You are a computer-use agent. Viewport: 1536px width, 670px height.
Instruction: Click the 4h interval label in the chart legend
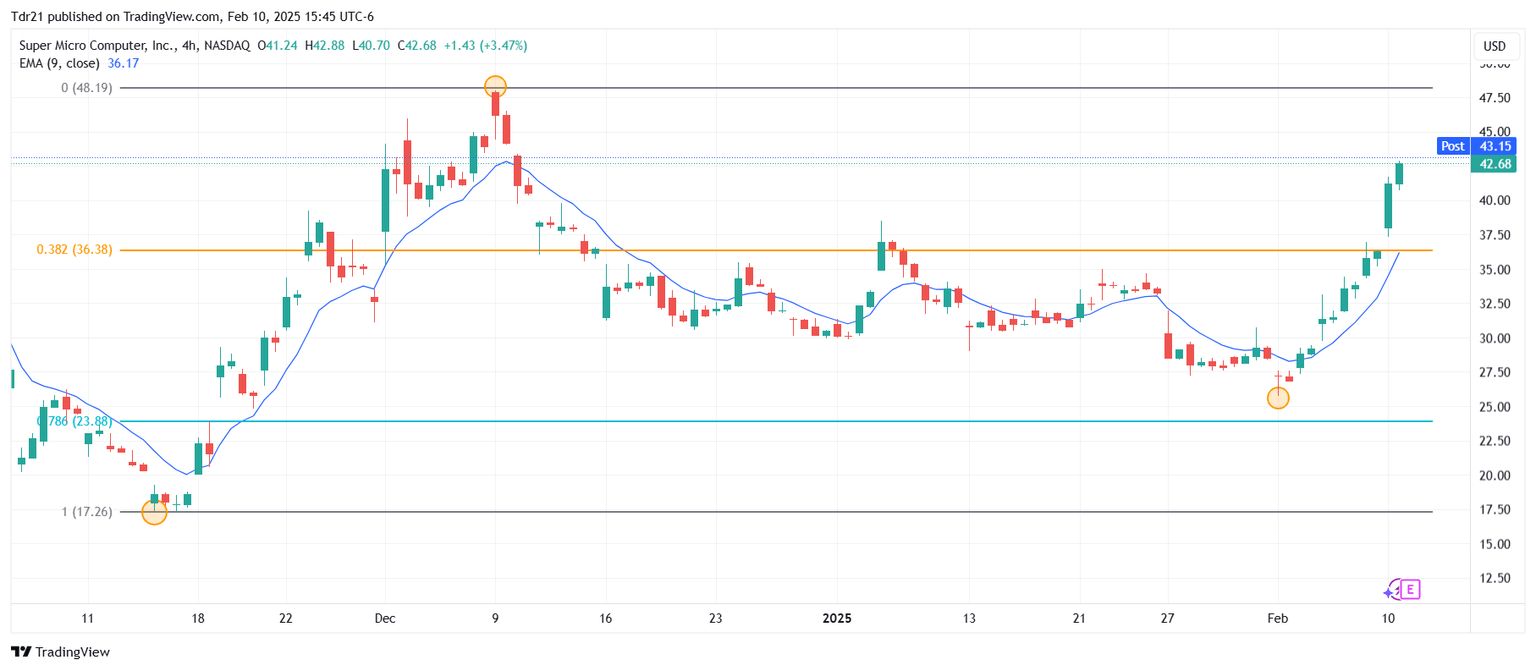[x=188, y=46]
